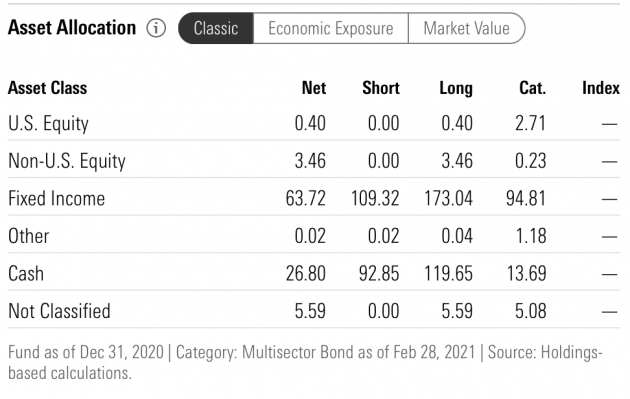The width and height of the screenshot is (630, 399).
Task: Click Cash long value 119.65
Action: click(x=448, y=274)
